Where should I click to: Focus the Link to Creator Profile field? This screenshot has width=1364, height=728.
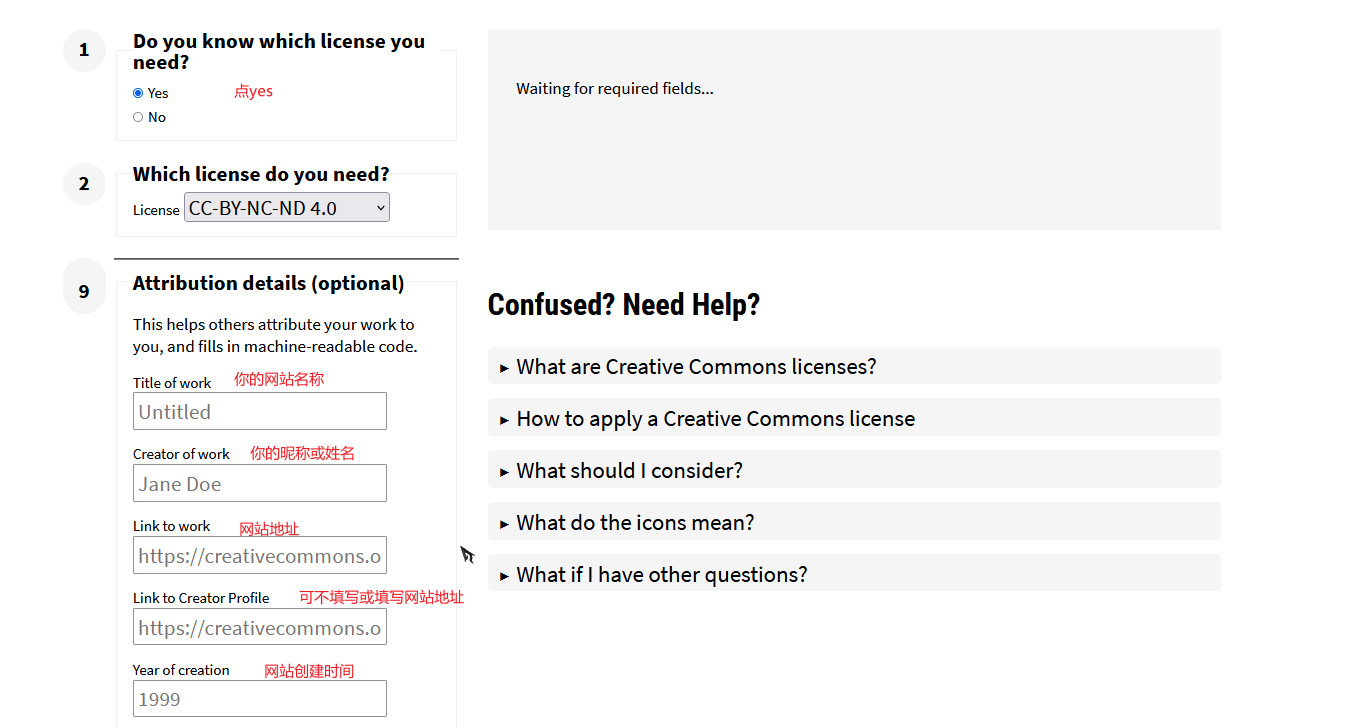(x=259, y=628)
